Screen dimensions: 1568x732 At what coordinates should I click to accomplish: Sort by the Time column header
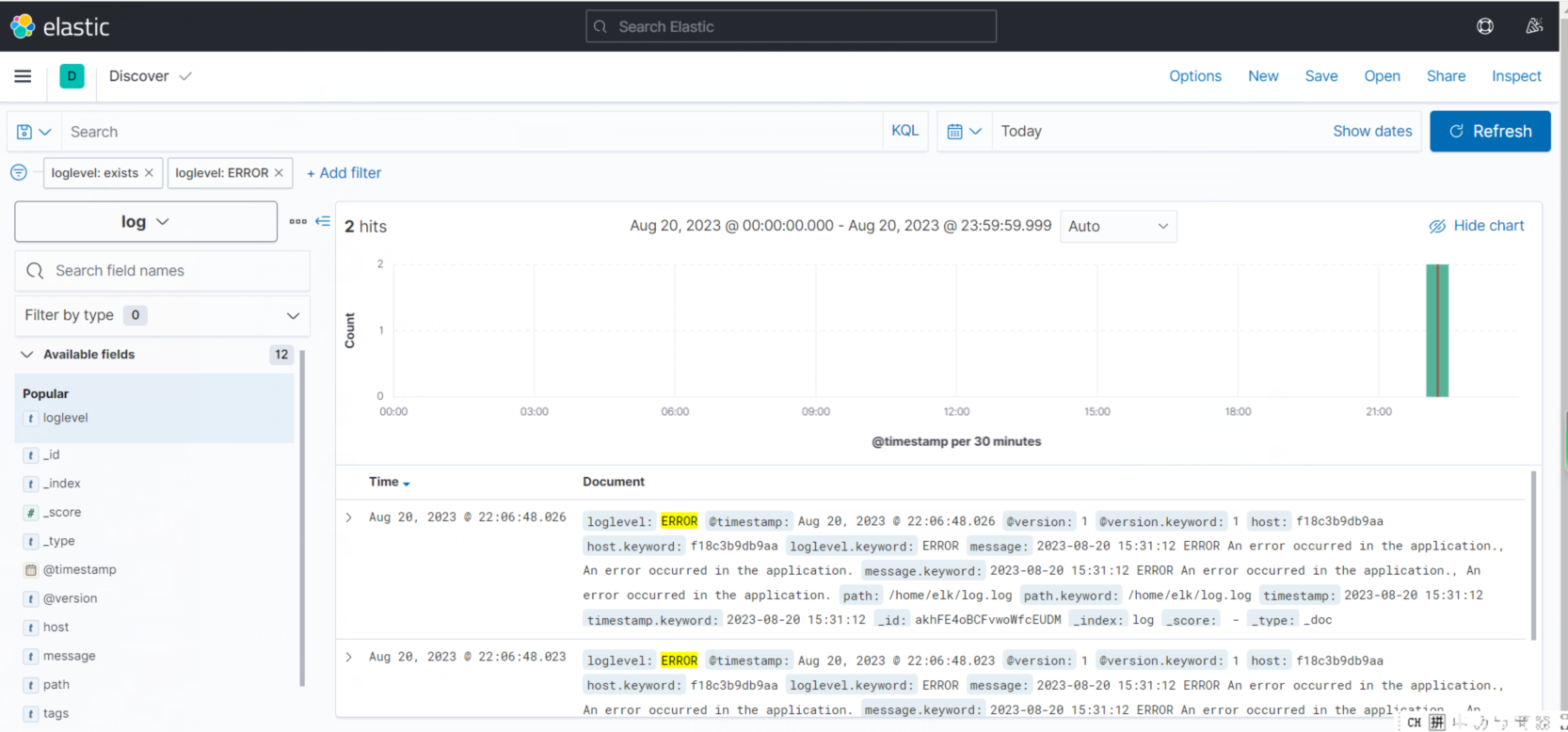point(389,482)
